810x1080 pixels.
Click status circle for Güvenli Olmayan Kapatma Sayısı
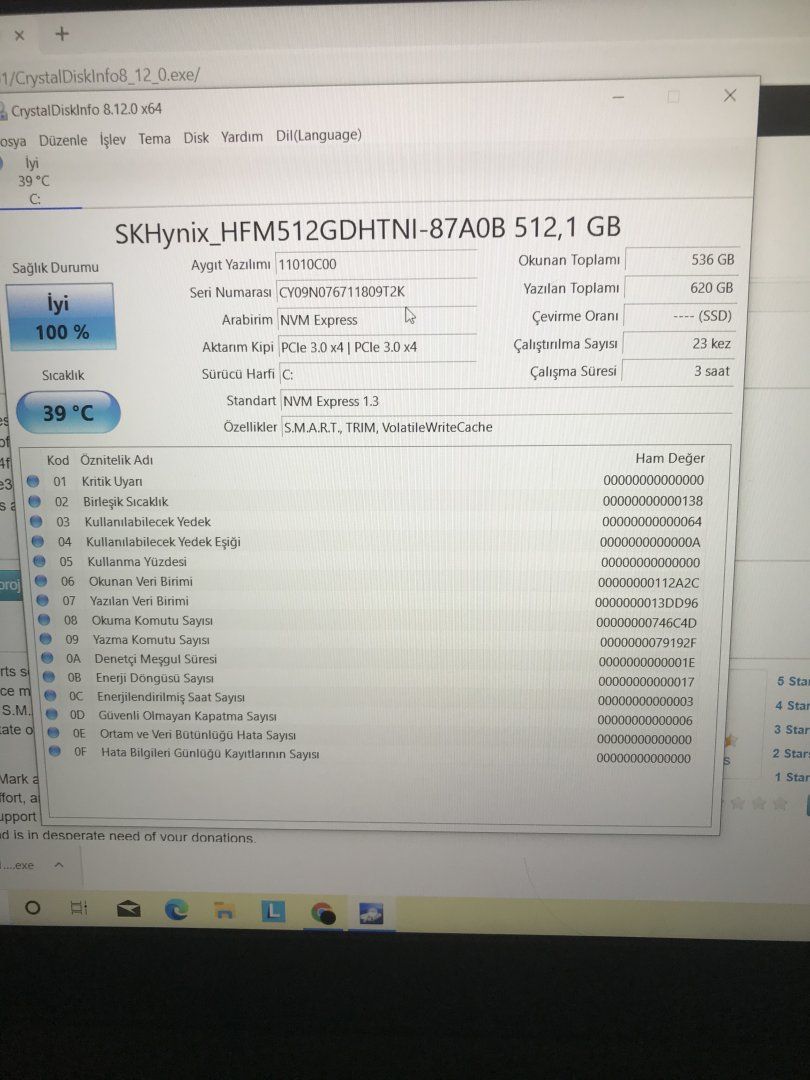tap(52, 715)
